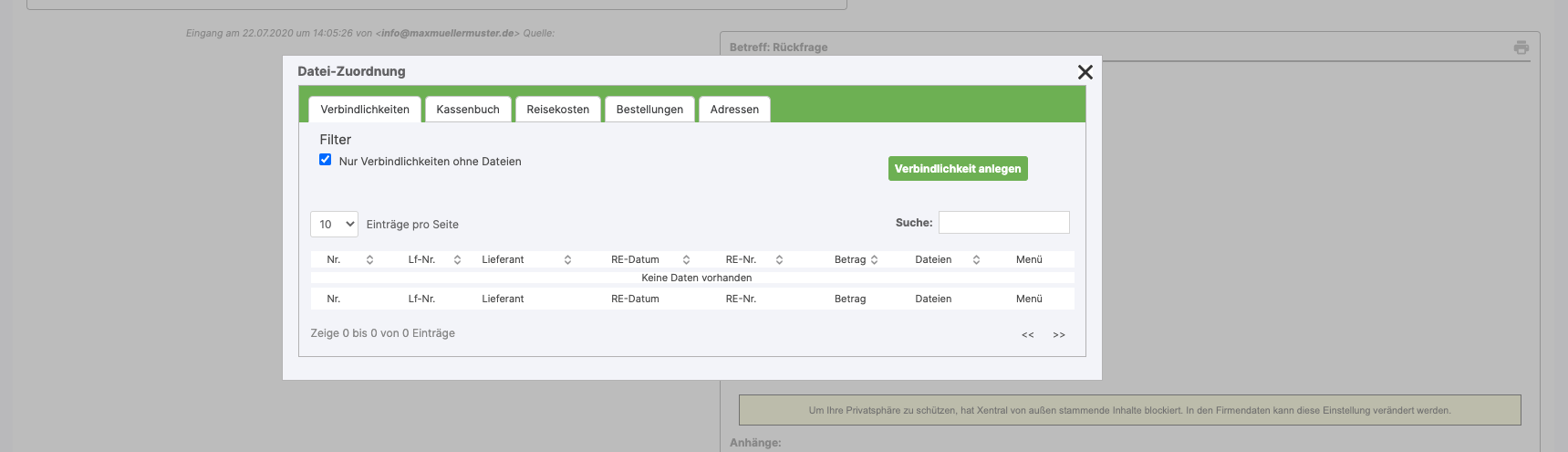The image size is (1568, 452).
Task: Sort table by Nr. column arrows
Action: [369, 260]
